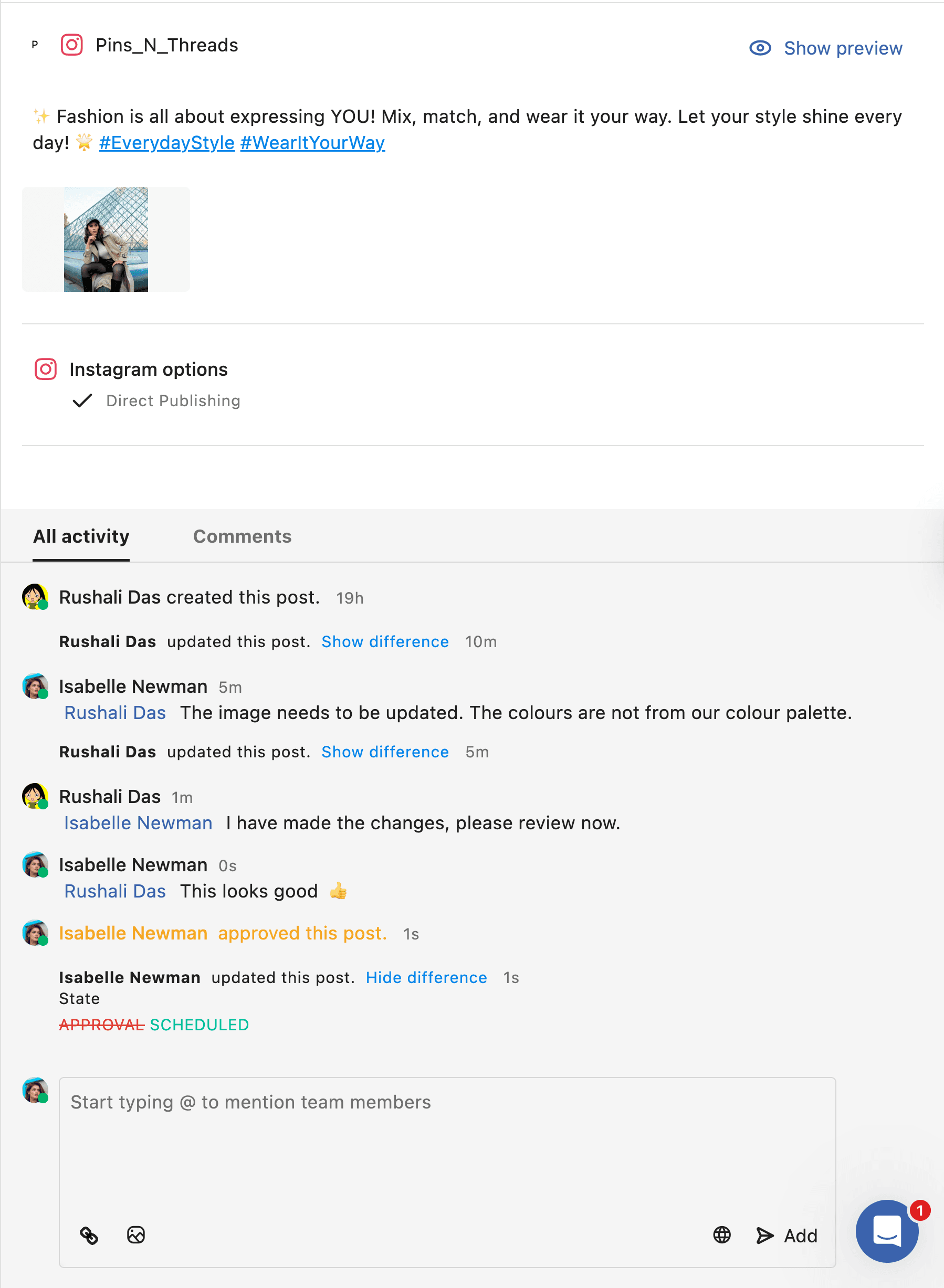Open the chat support bubble
944x1288 pixels.
(x=887, y=1231)
